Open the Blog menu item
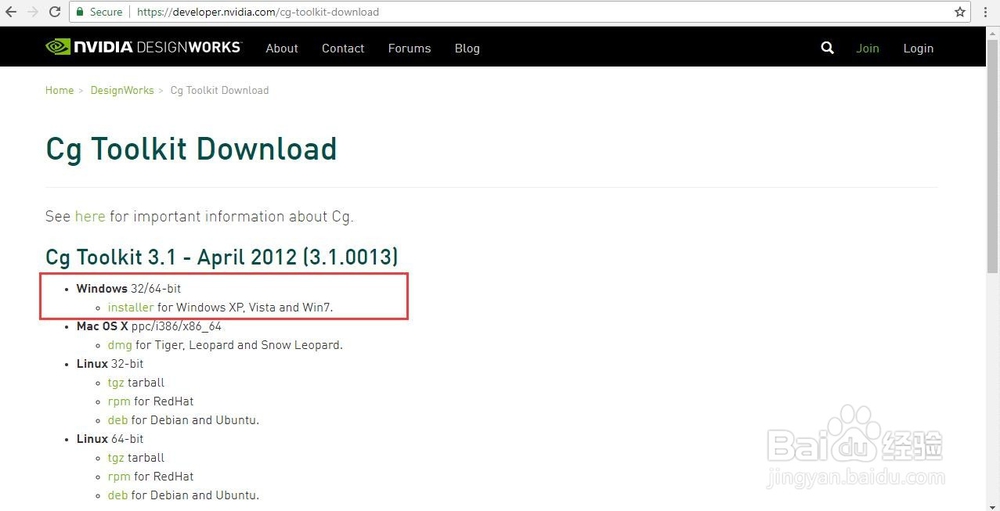Image resolution: width=1000 pixels, height=511 pixels. coord(467,48)
